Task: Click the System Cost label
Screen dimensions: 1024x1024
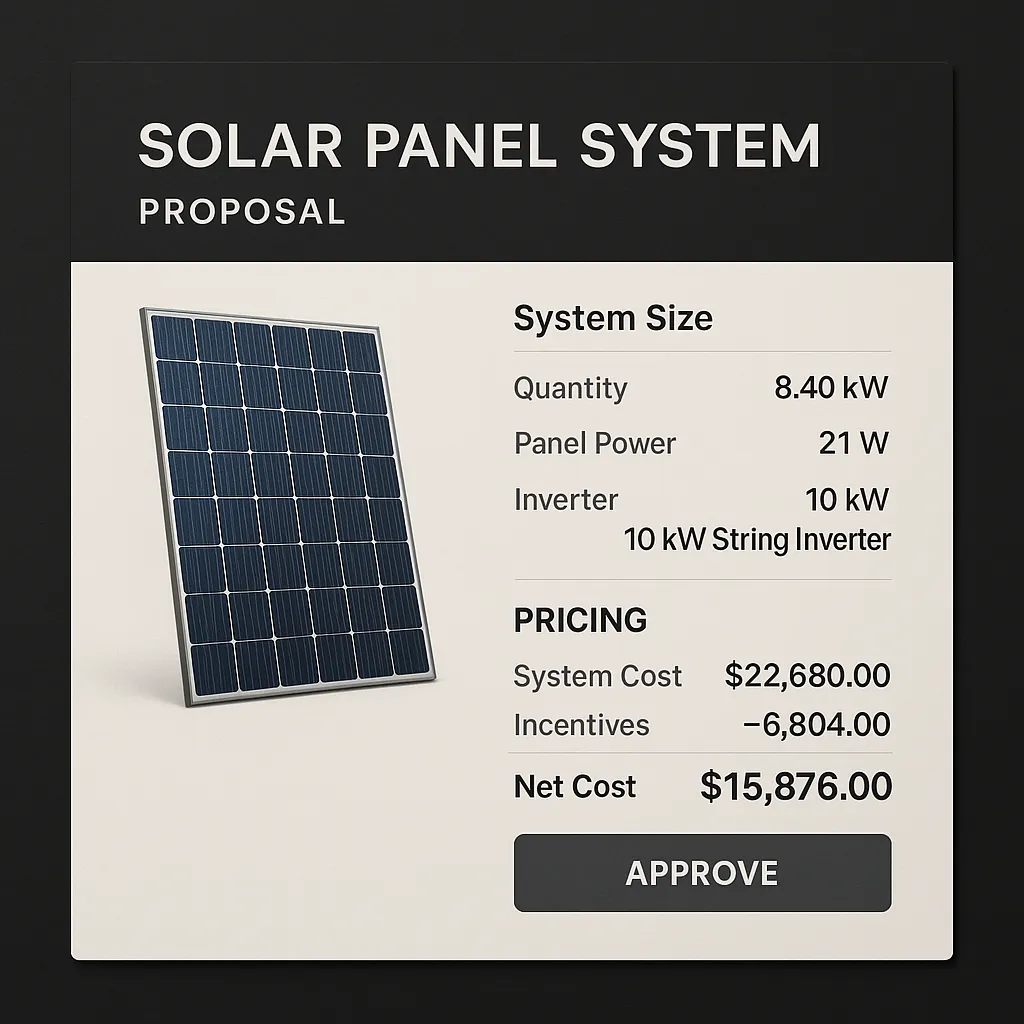Action: [598, 676]
